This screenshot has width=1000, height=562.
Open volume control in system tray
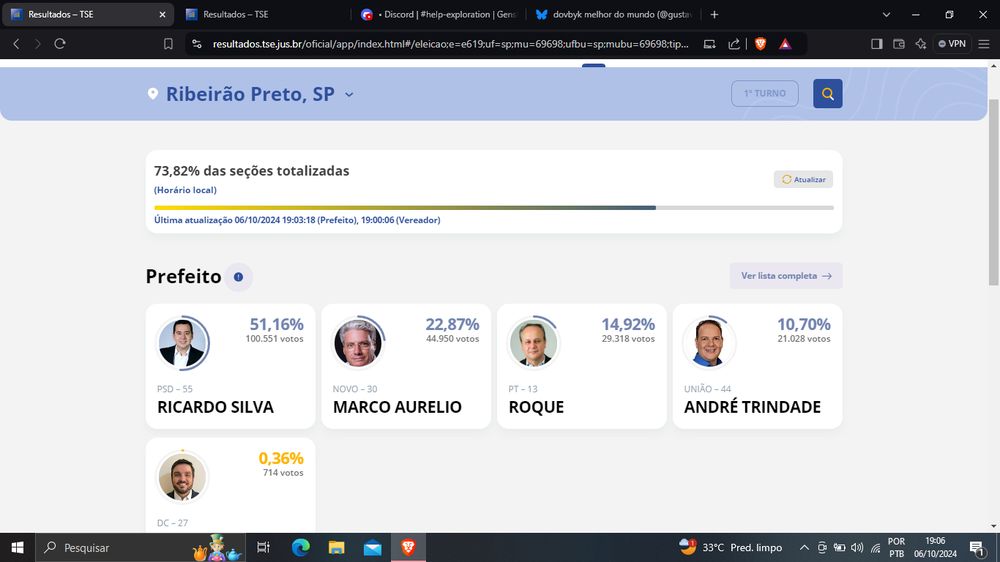coord(857,547)
